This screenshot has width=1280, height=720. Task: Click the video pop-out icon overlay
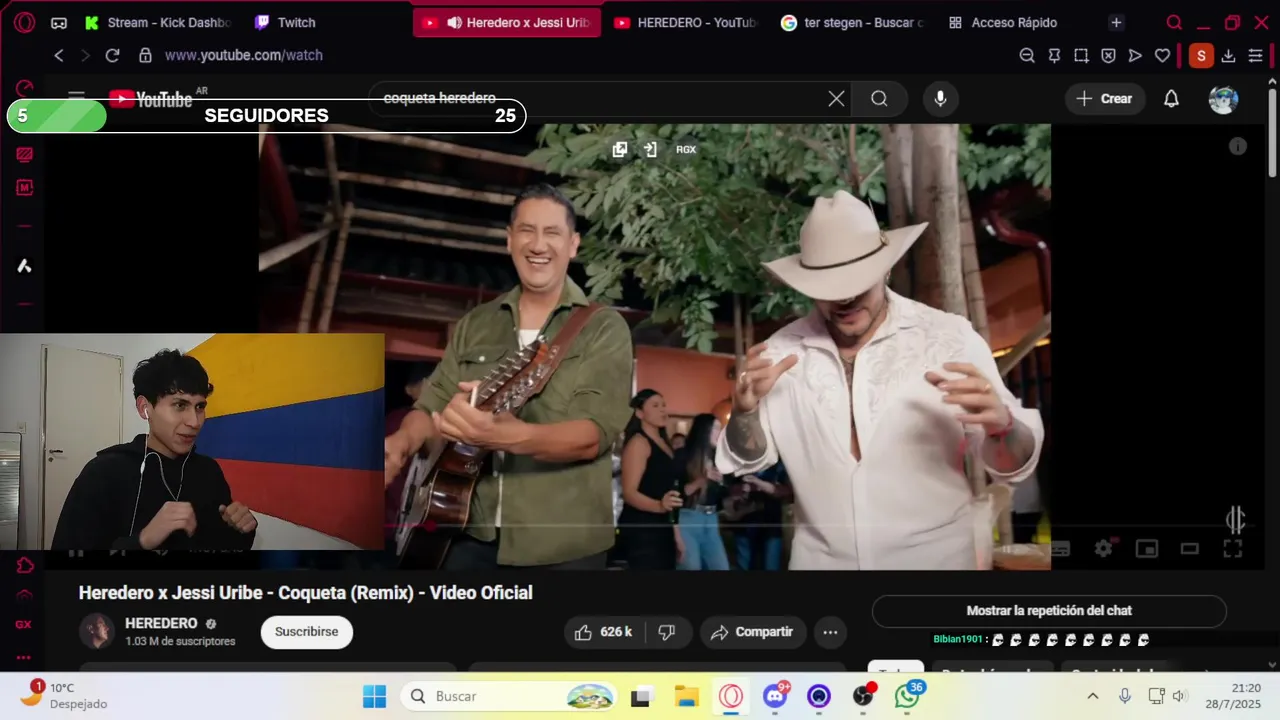pos(620,149)
